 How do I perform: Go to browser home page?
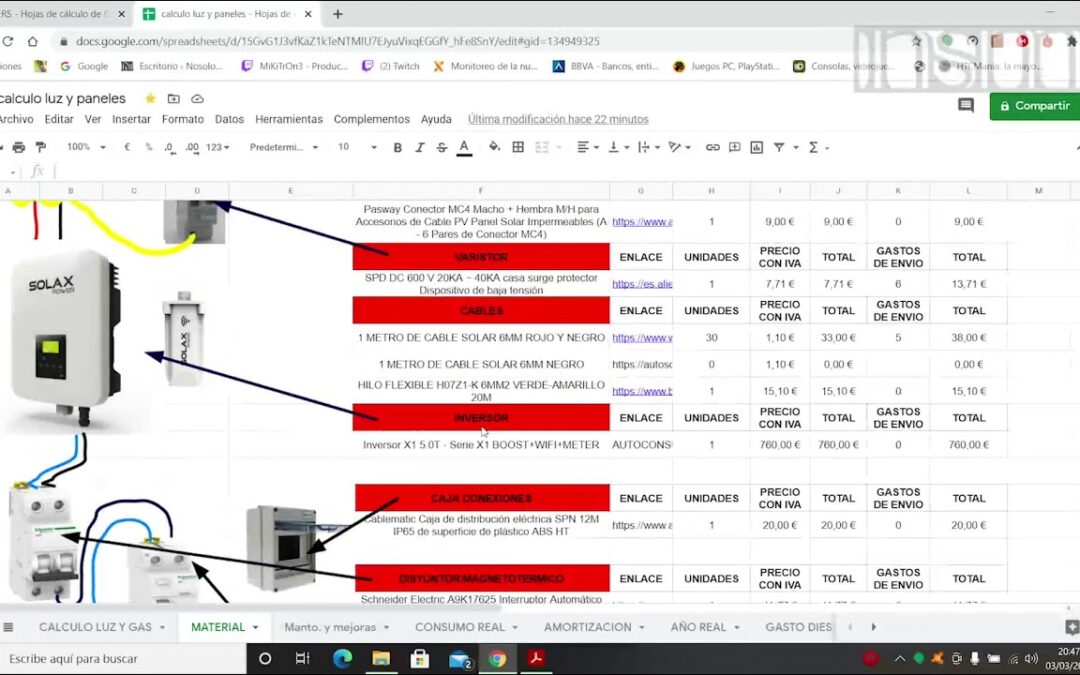(x=32, y=41)
